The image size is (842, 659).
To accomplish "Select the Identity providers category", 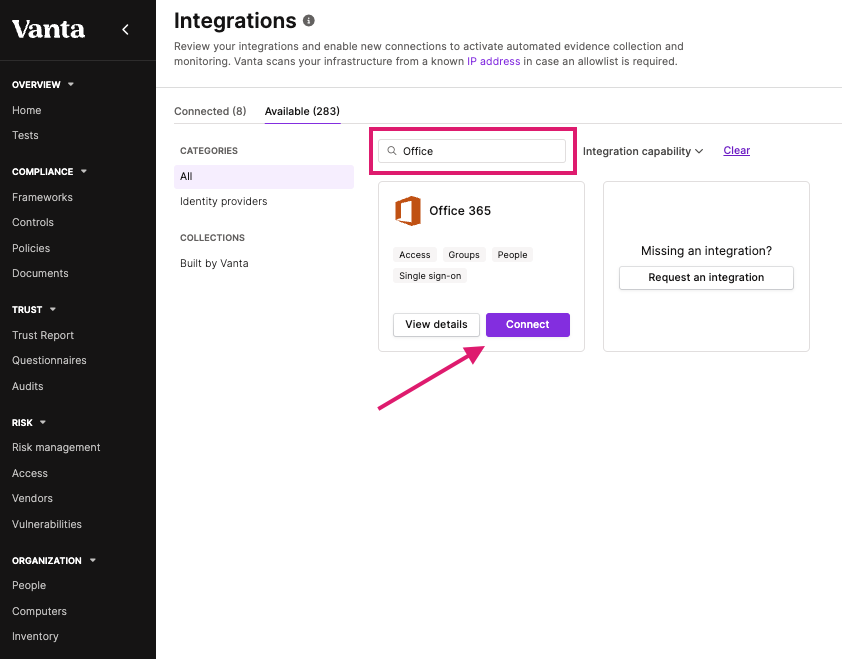I will [x=223, y=201].
